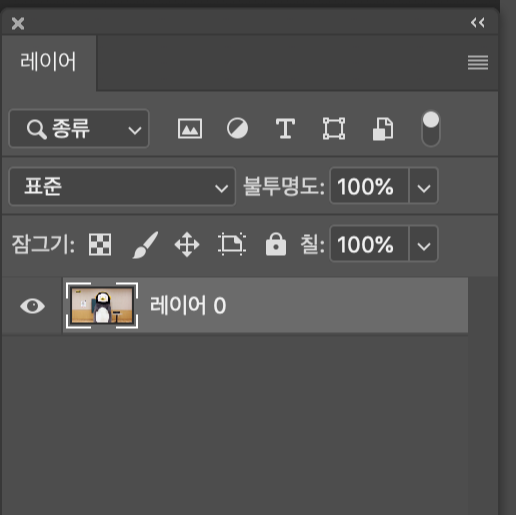
Task: Open the layers panel hamburger menu
Action: pos(478,63)
